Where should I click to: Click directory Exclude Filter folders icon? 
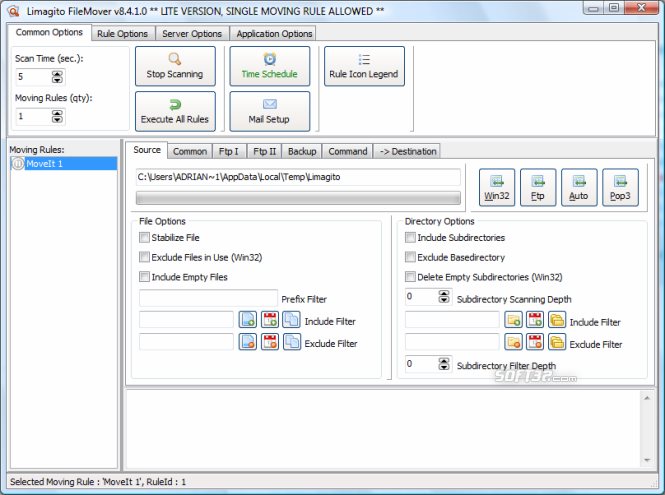(x=557, y=342)
